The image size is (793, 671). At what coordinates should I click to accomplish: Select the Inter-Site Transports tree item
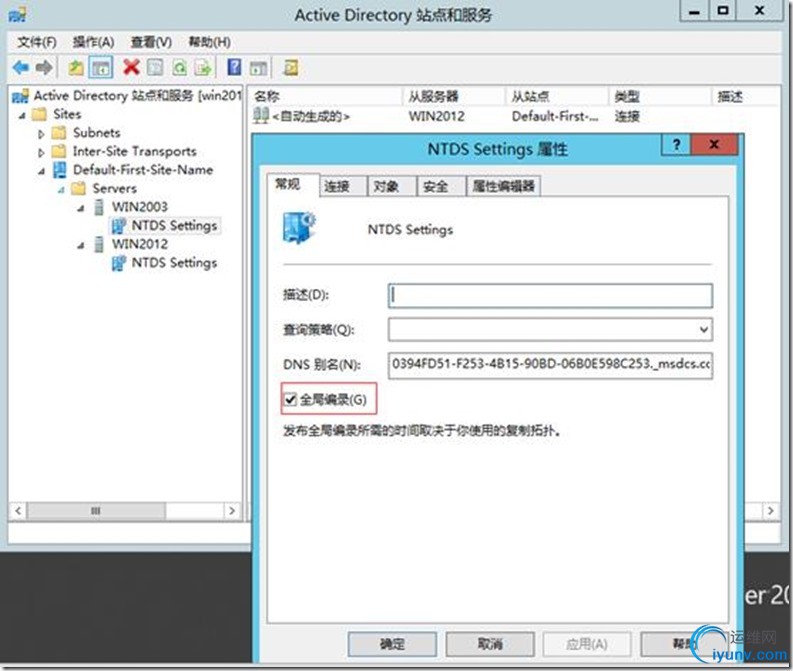point(135,151)
